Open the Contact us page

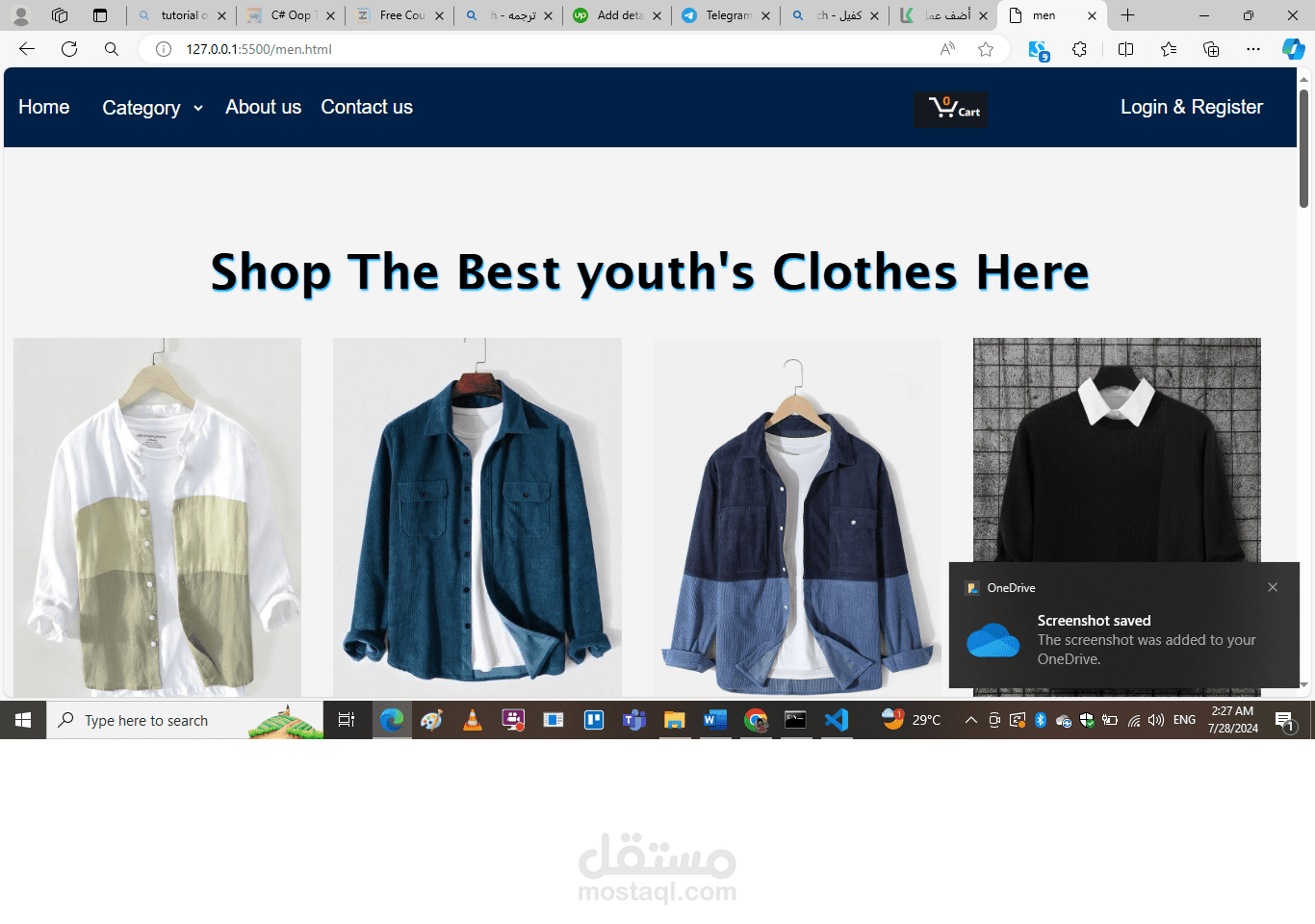pyautogui.click(x=367, y=107)
